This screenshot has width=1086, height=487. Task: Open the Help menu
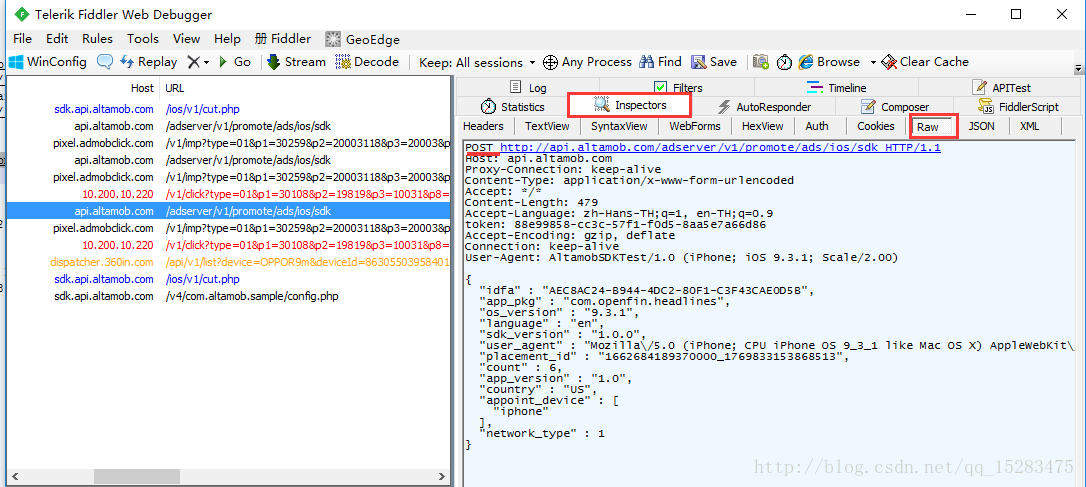click(x=227, y=39)
